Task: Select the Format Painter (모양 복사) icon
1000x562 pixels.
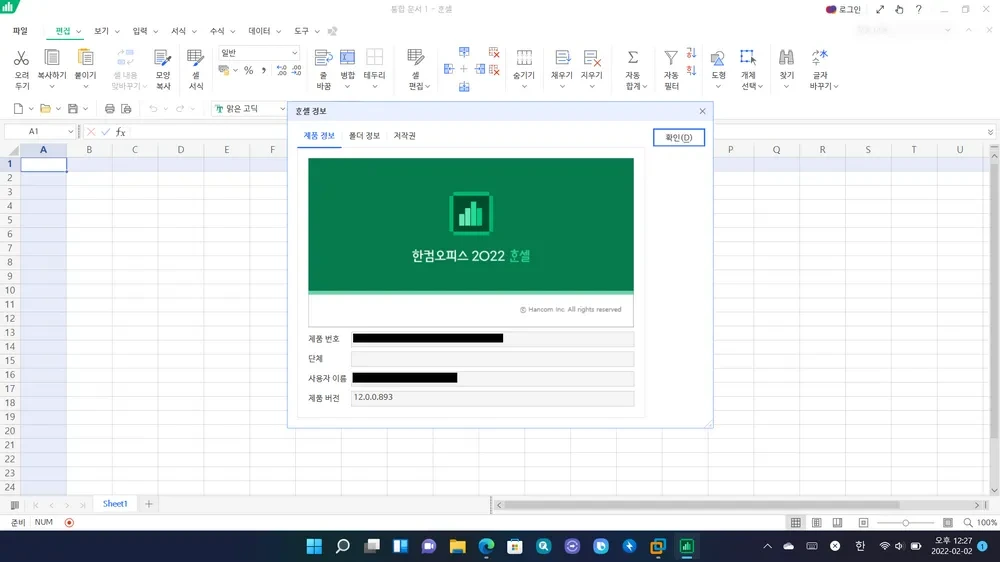Action: click(163, 57)
